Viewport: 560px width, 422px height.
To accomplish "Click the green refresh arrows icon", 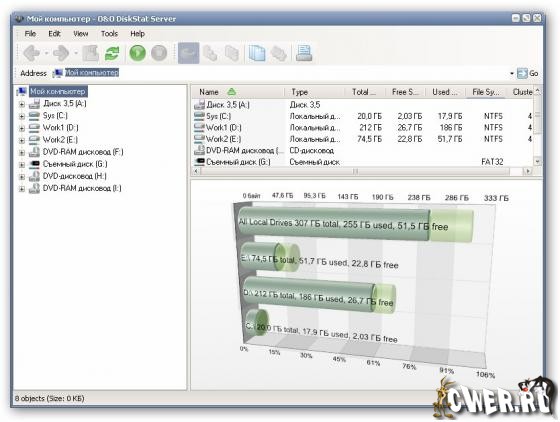I will pos(112,54).
